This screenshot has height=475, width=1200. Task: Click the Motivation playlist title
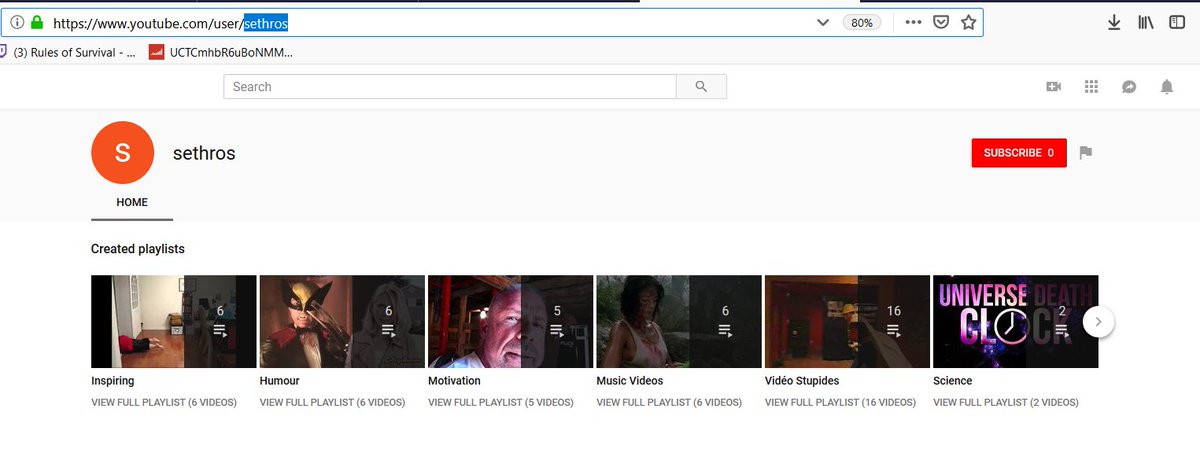(454, 381)
